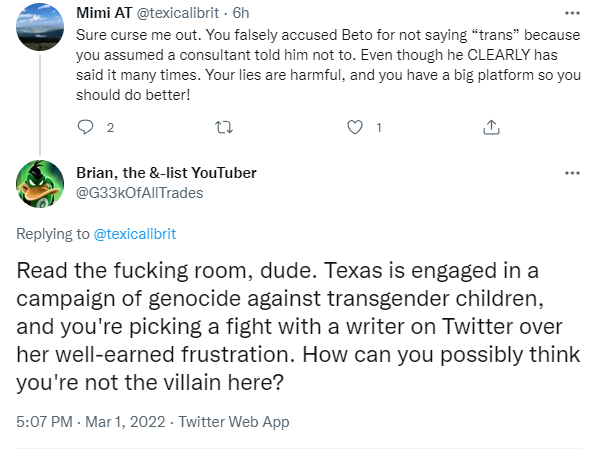Like Mimi AT's tweet with heart icon

(x=355, y=127)
